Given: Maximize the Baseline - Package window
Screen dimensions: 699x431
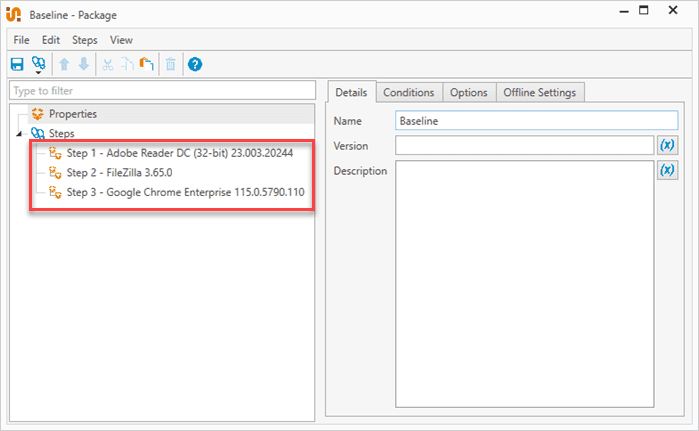Looking at the screenshot, I should (644, 10).
